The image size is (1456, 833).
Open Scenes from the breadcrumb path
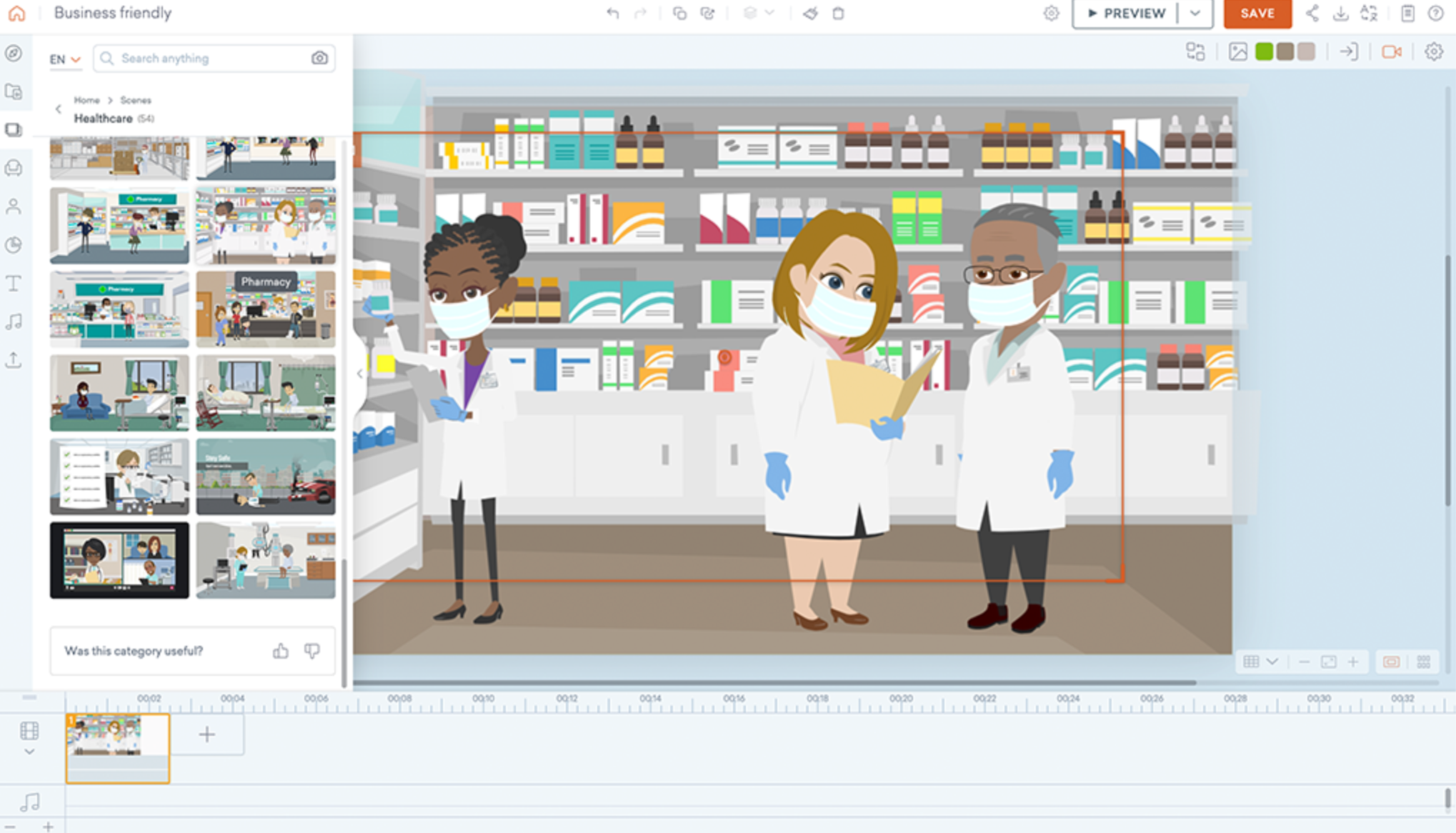click(136, 100)
